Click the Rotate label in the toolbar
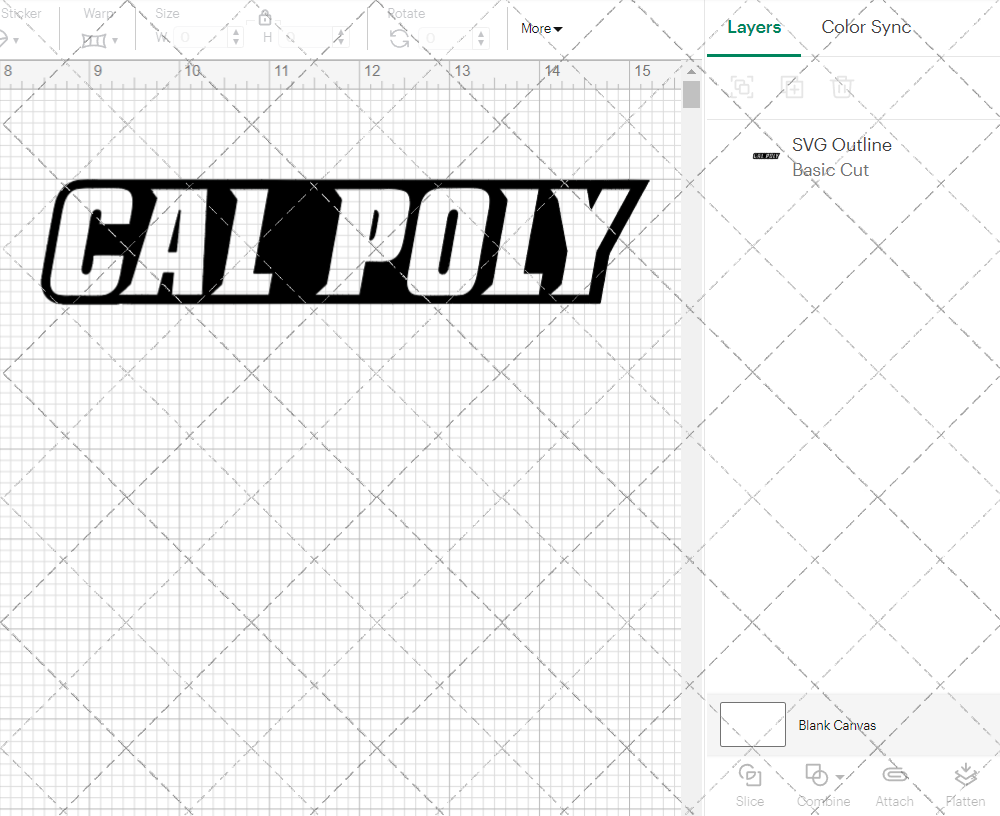1000x816 pixels. pyautogui.click(x=406, y=13)
